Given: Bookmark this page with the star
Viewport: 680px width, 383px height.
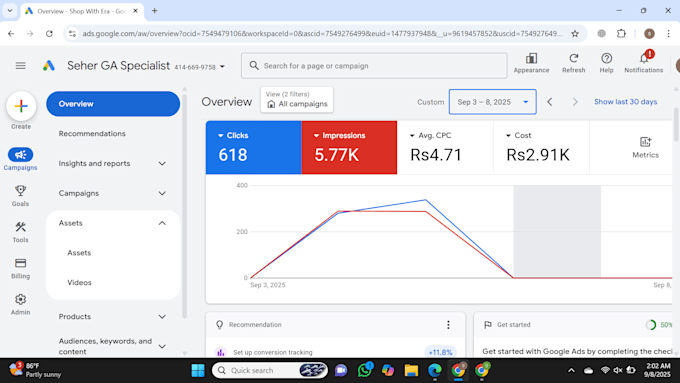Looking at the screenshot, I should click(575, 33).
